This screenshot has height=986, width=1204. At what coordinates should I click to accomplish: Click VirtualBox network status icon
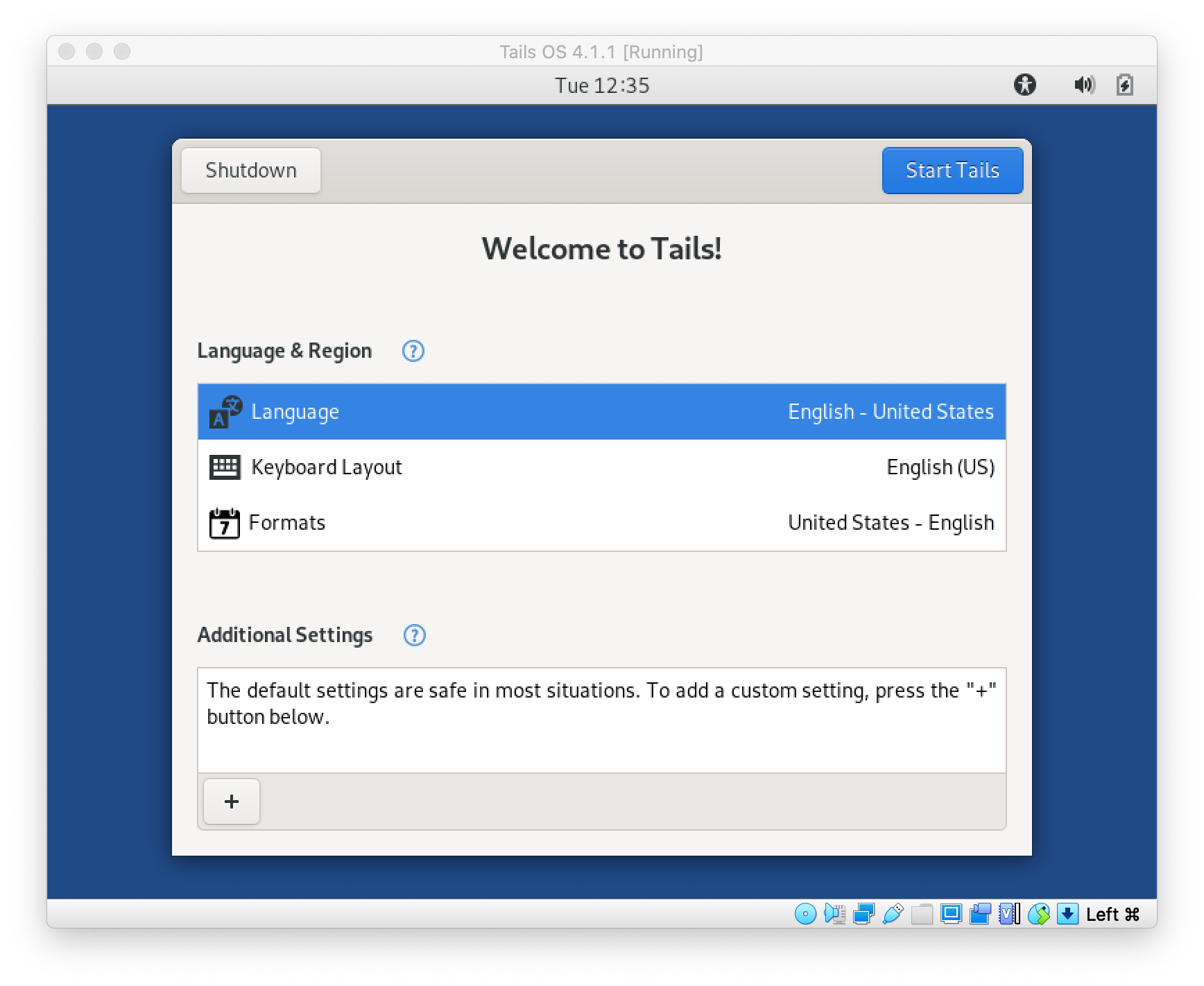point(863,914)
